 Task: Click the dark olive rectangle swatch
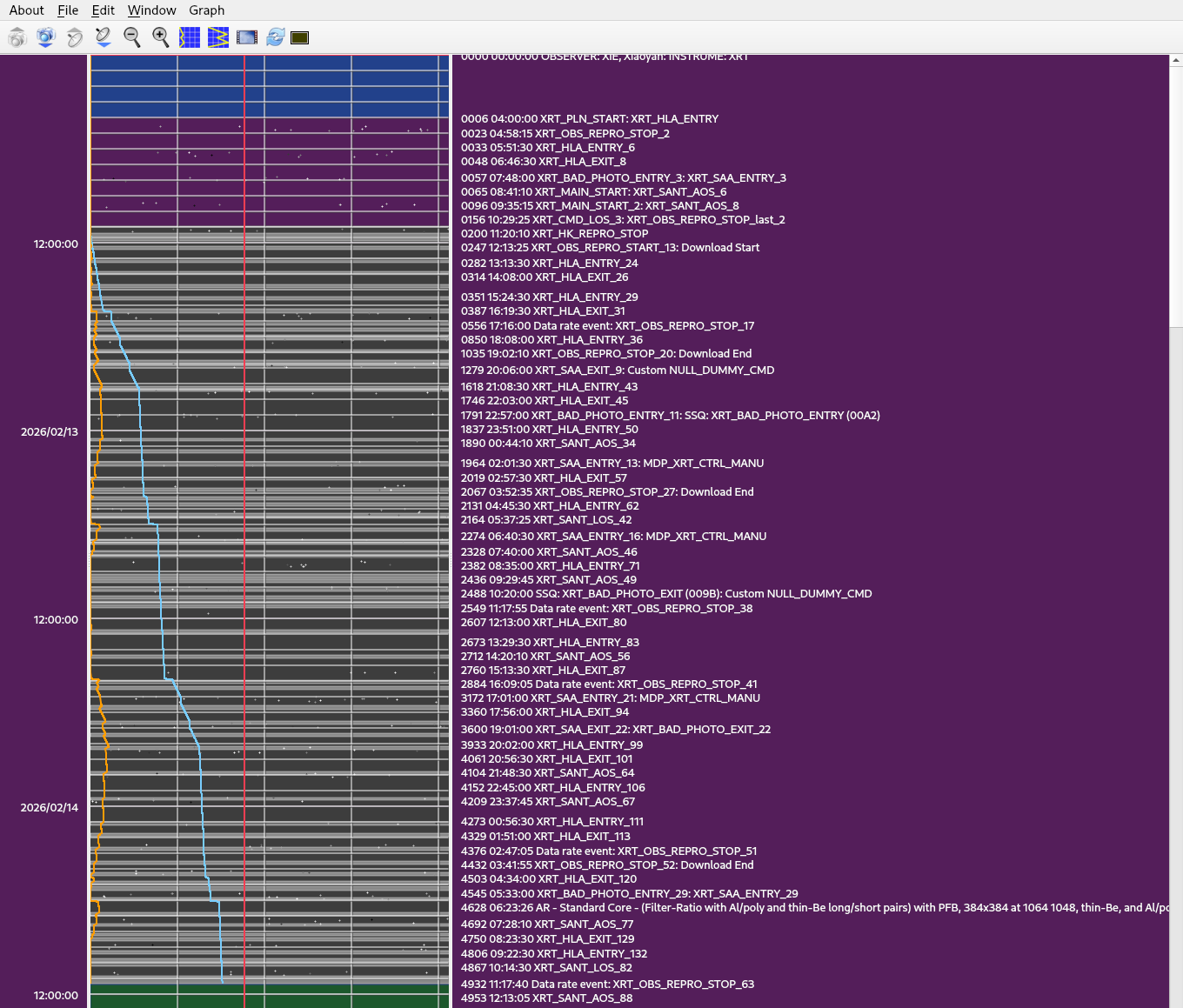click(x=300, y=37)
